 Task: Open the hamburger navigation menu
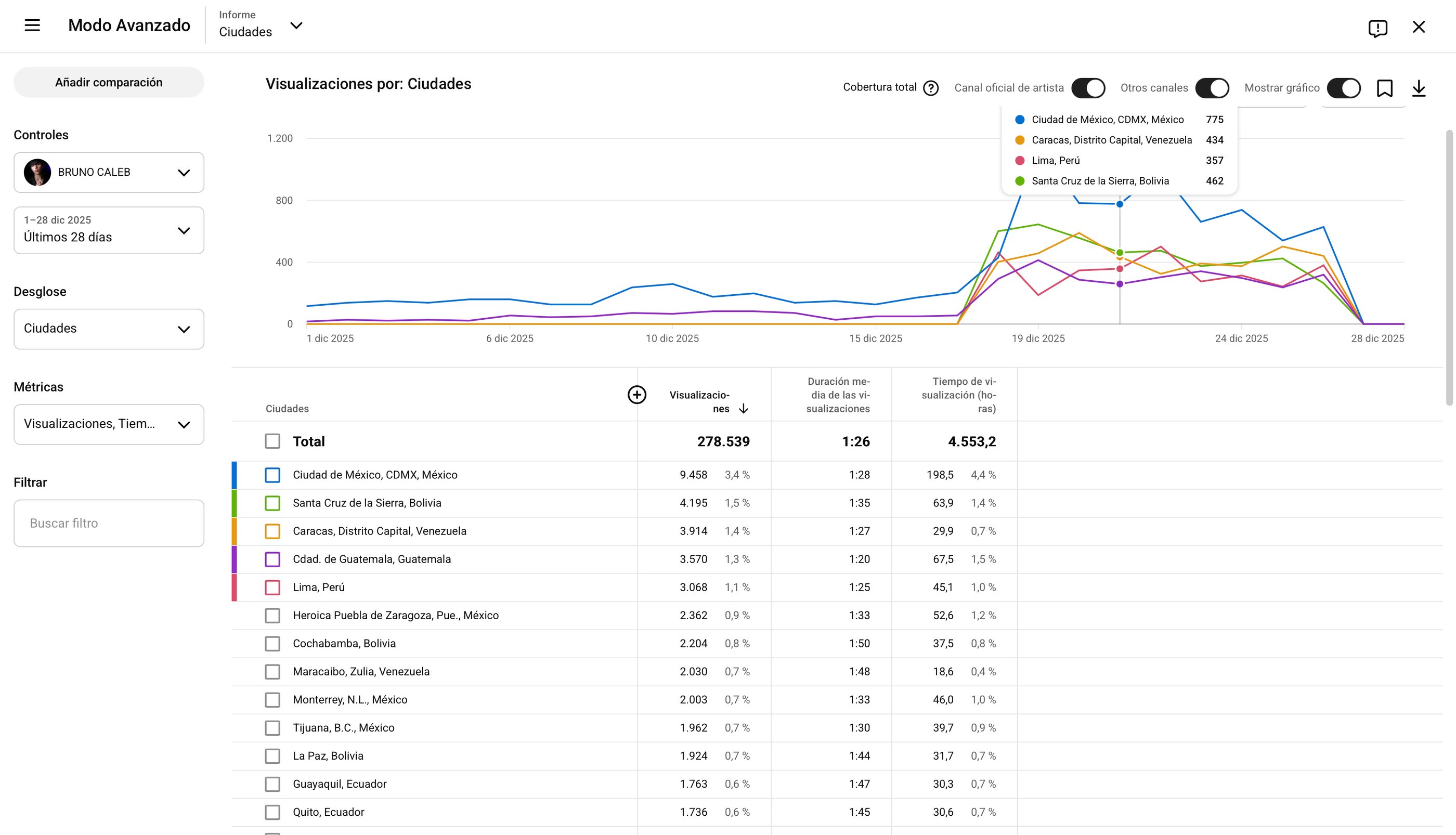32,25
